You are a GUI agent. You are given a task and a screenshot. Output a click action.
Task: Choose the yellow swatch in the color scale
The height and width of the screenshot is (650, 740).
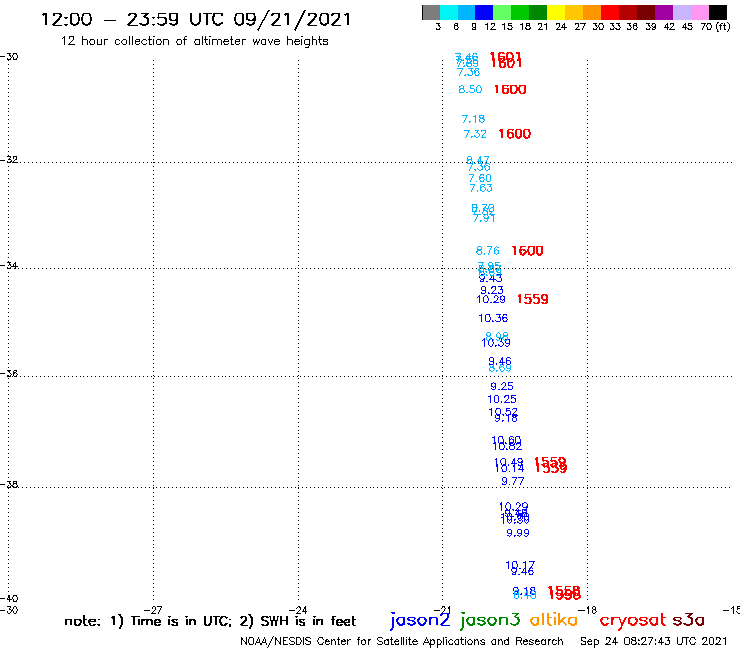coord(556,12)
